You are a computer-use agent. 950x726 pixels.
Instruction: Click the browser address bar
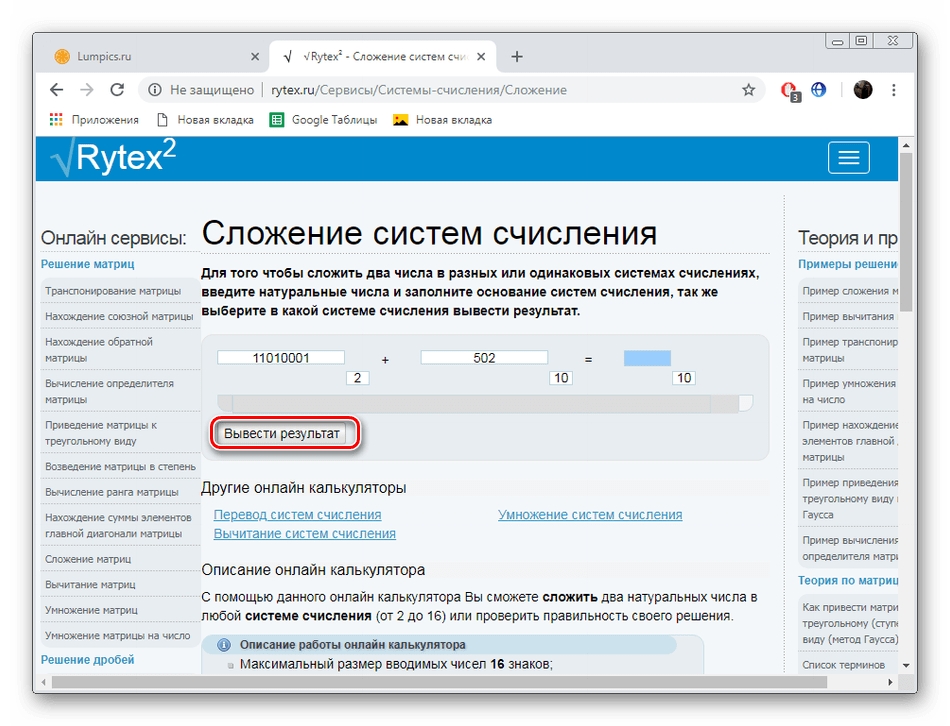[450, 89]
